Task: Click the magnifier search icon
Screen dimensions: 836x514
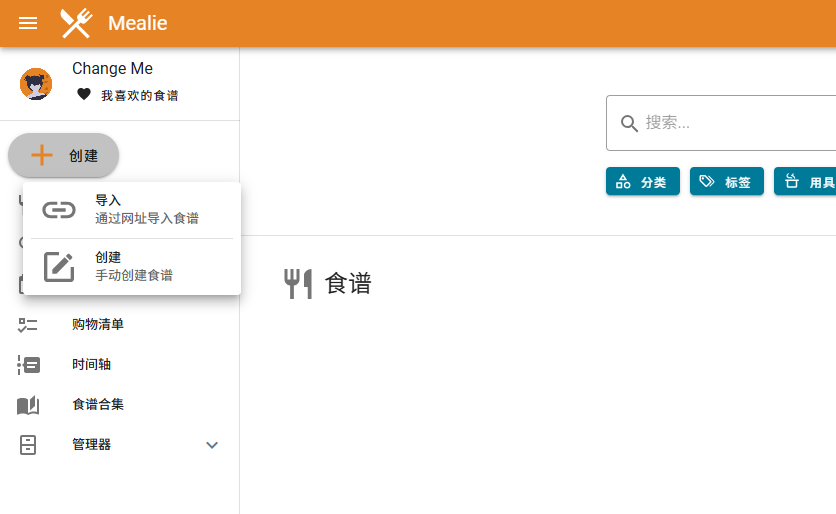Action: point(629,123)
